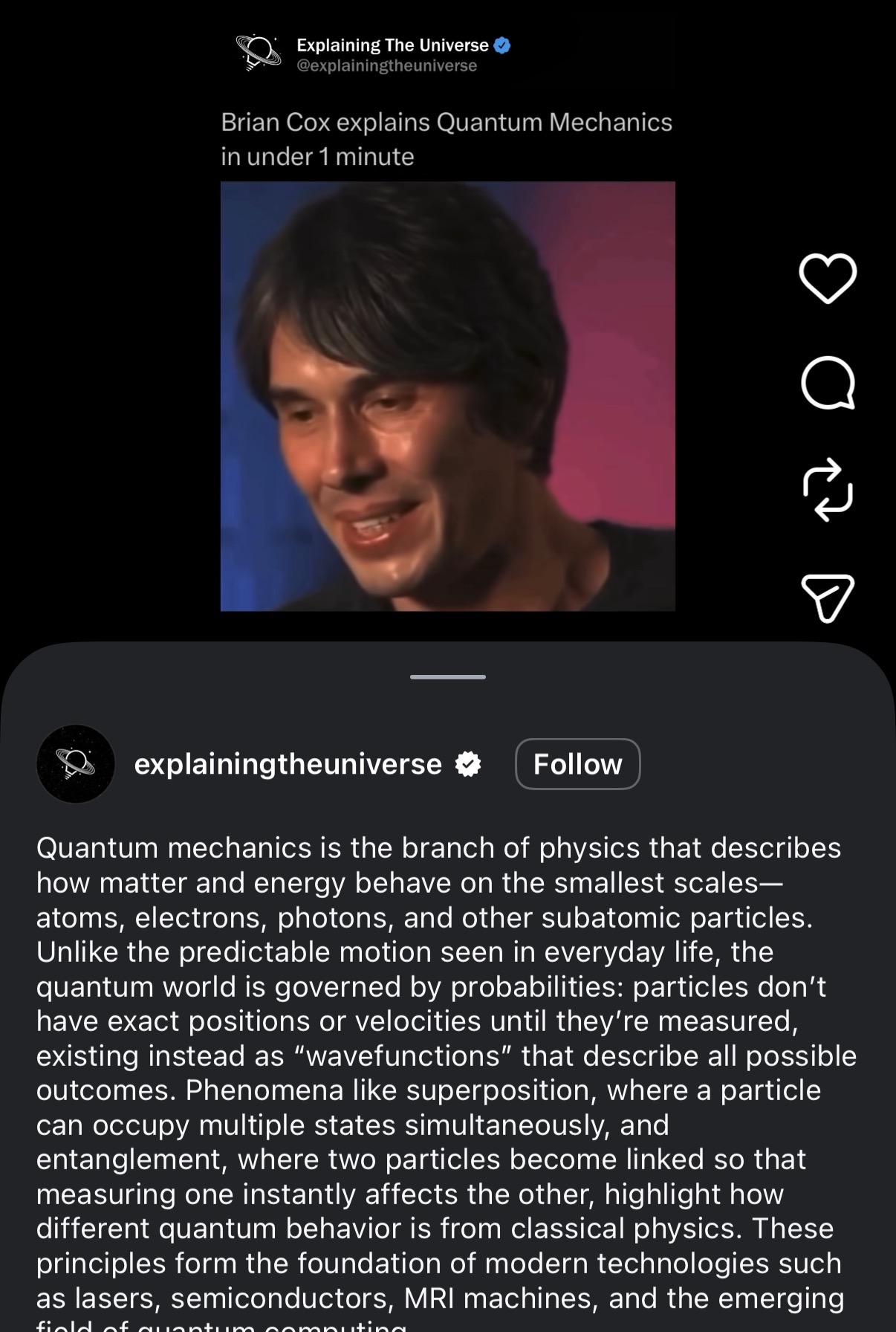Tap the cut-off last line of the caption
Viewport: 896px width, 1332px height.
[x=221, y=1325]
